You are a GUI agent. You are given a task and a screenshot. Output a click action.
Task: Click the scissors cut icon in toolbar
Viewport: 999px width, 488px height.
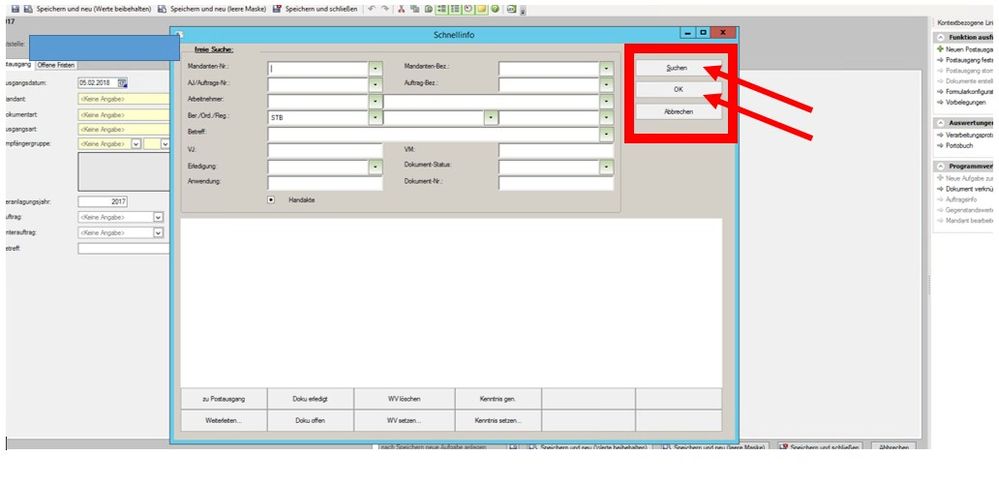pos(401,8)
